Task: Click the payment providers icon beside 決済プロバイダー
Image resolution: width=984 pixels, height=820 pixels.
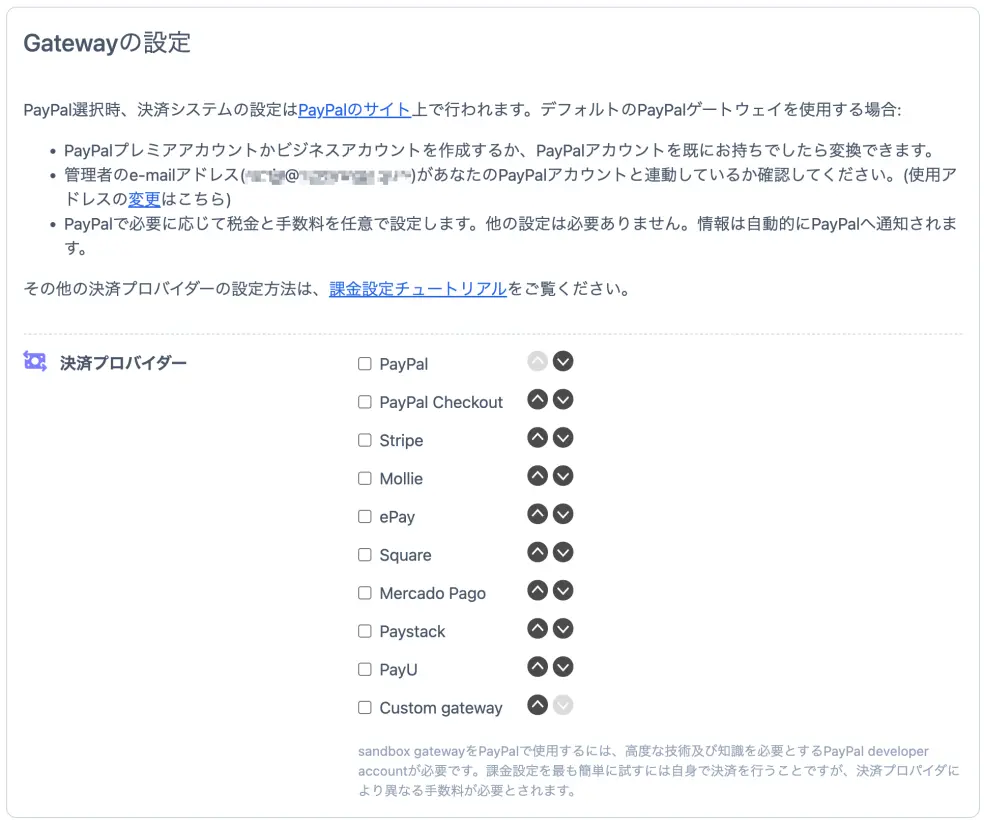Action: click(x=34, y=362)
